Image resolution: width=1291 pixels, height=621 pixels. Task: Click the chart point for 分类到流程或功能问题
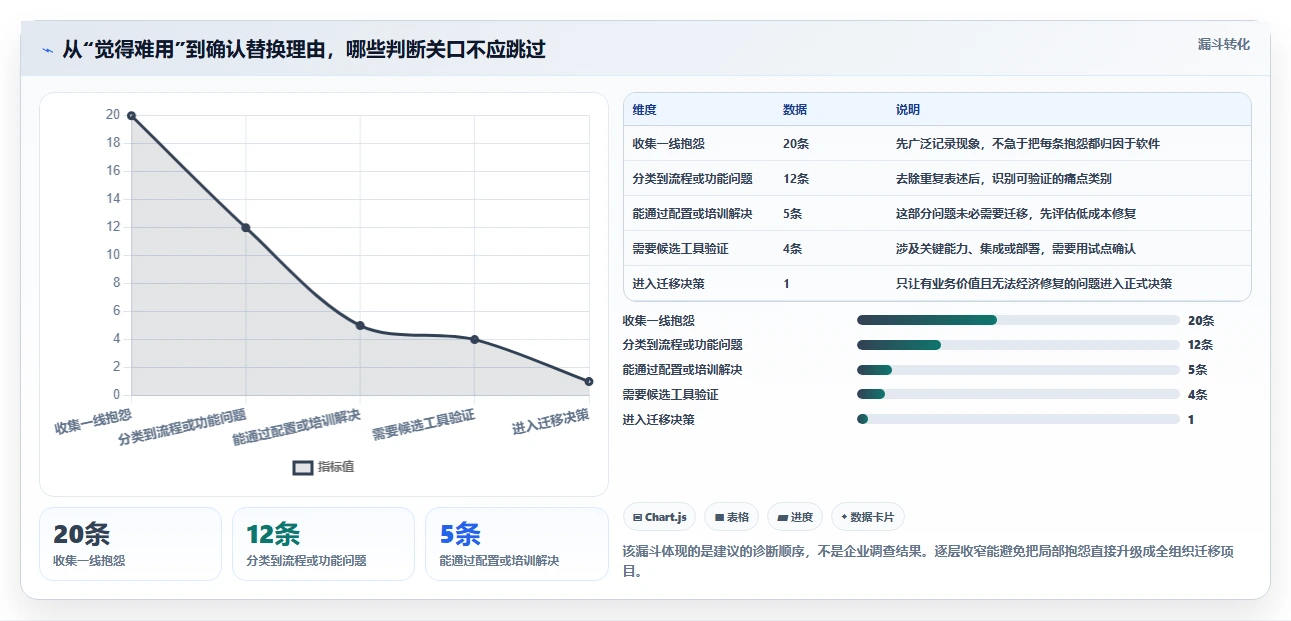[245, 228]
